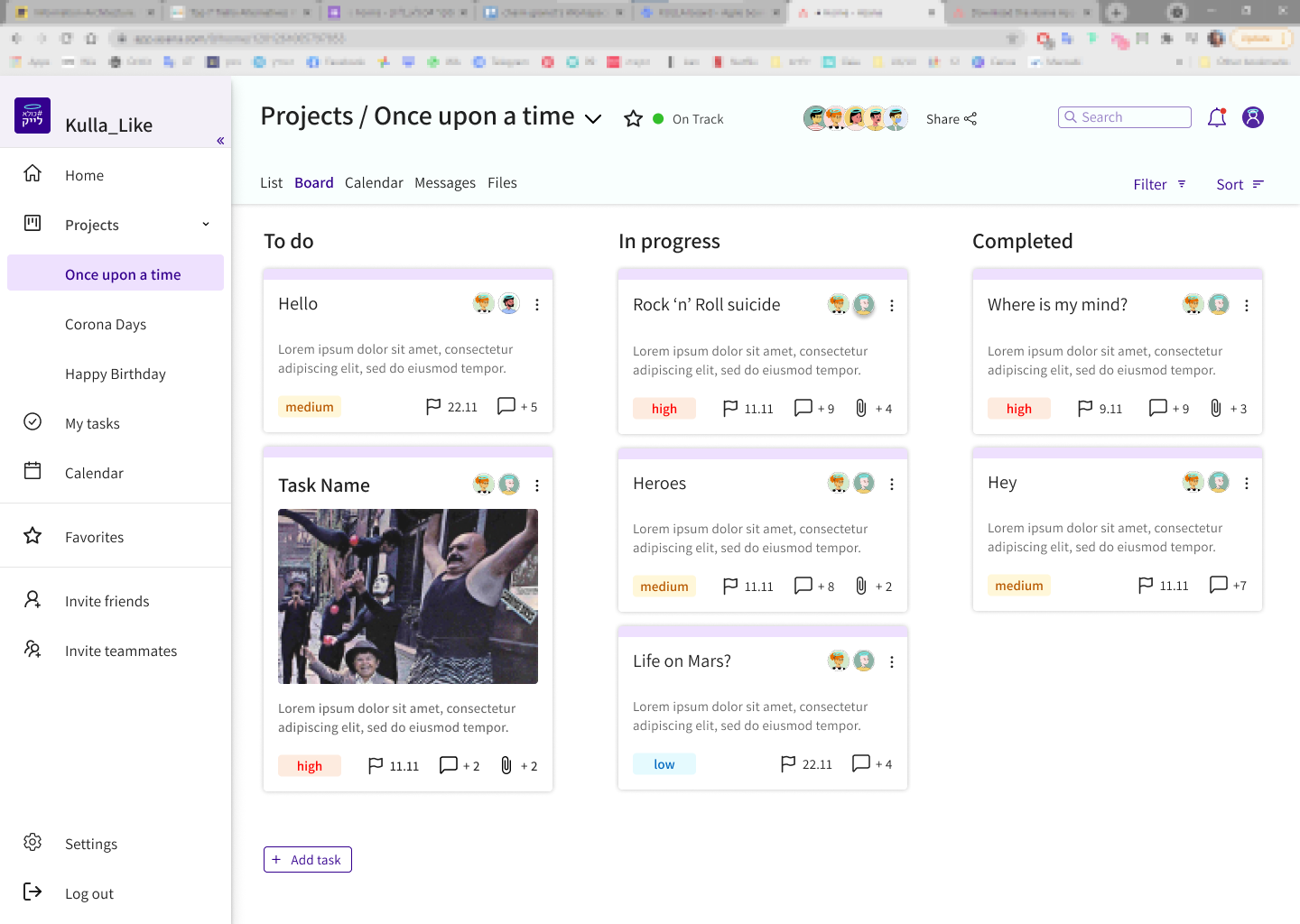Click attachment paperclip on Rock 'n' Roll suicide
1300x924 pixels.
861,408
